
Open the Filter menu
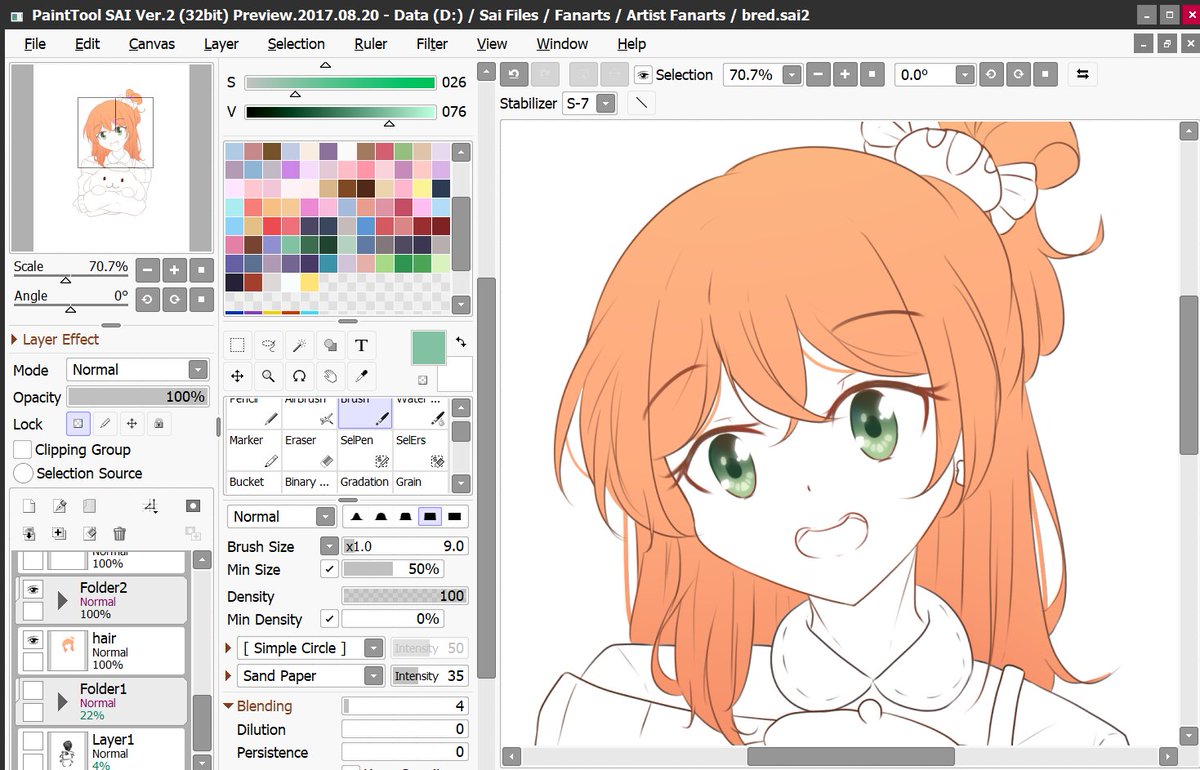[432, 44]
